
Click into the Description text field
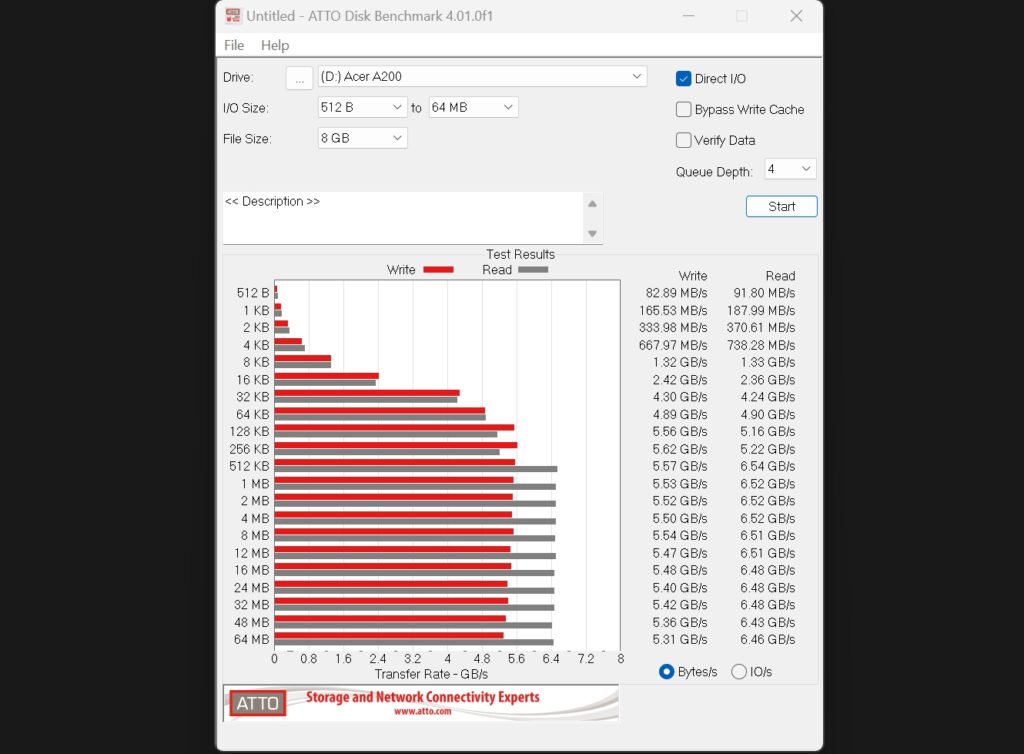tap(402, 217)
